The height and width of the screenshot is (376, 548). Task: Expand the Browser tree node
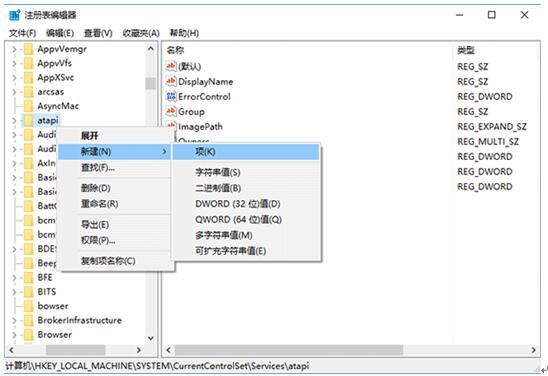click(14, 335)
